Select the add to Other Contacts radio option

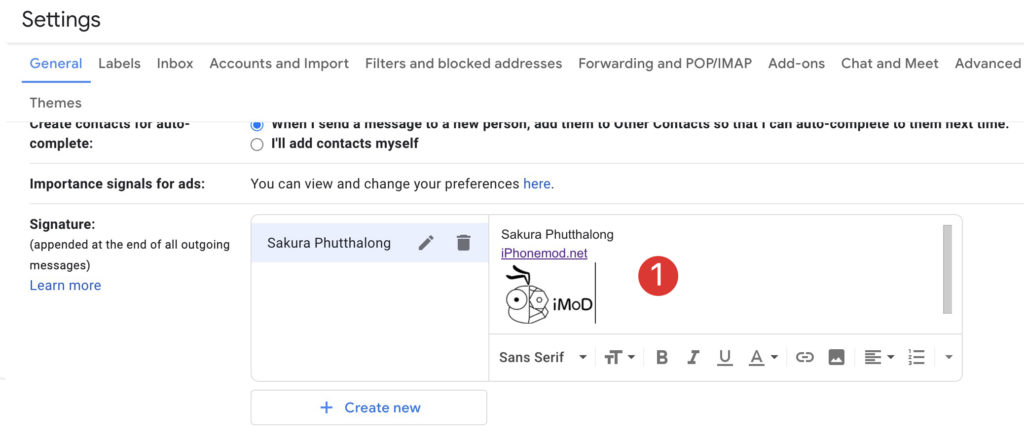257,124
